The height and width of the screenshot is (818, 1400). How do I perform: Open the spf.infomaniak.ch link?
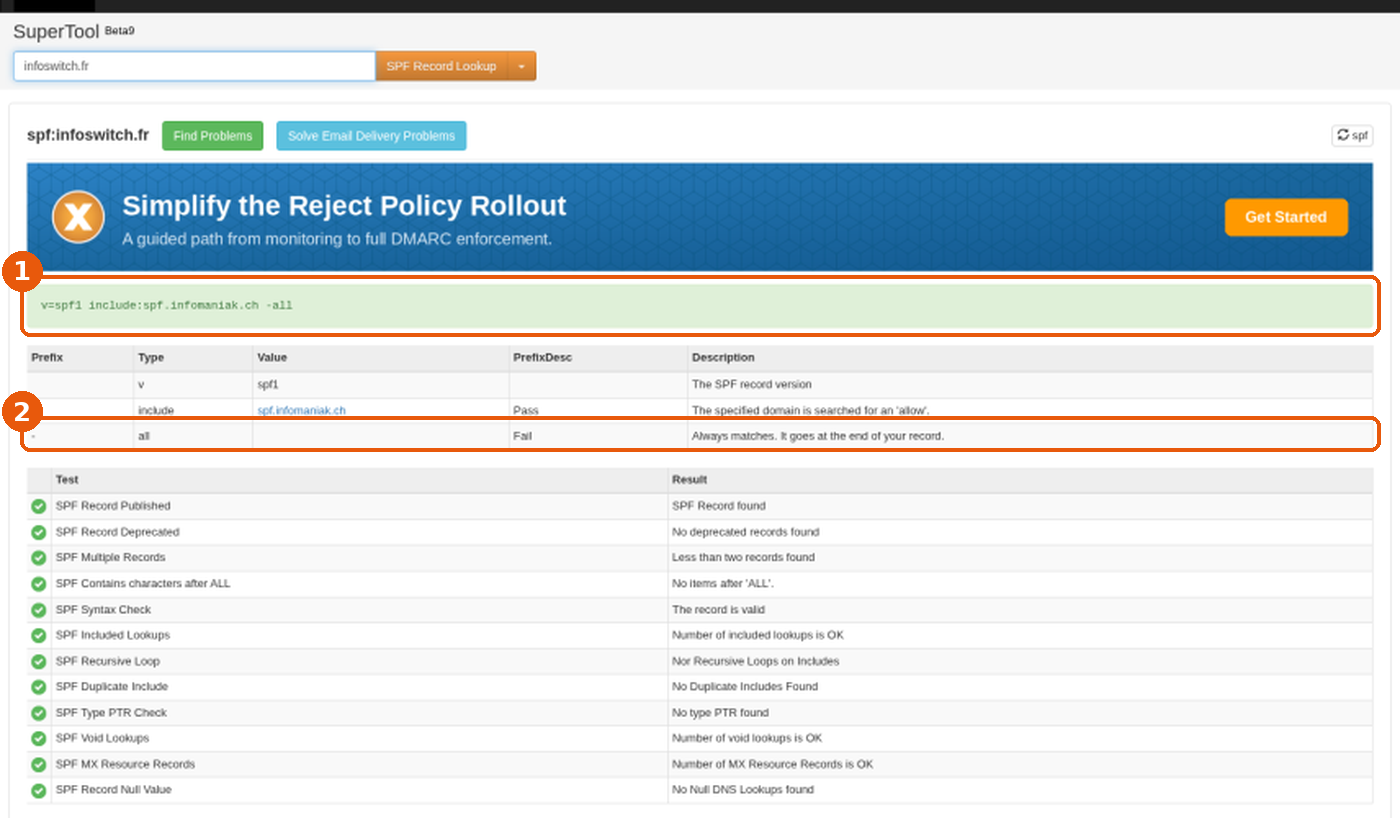pyautogui.click(x=301, y=410)
